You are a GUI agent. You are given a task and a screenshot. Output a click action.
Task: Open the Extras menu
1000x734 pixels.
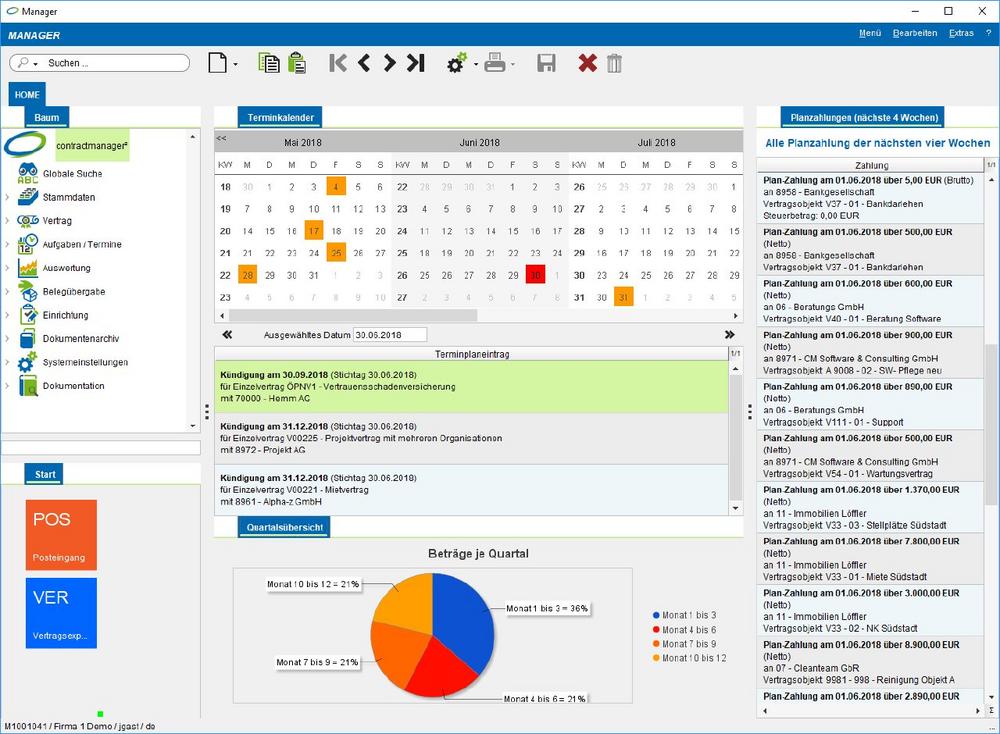(961, 33)
